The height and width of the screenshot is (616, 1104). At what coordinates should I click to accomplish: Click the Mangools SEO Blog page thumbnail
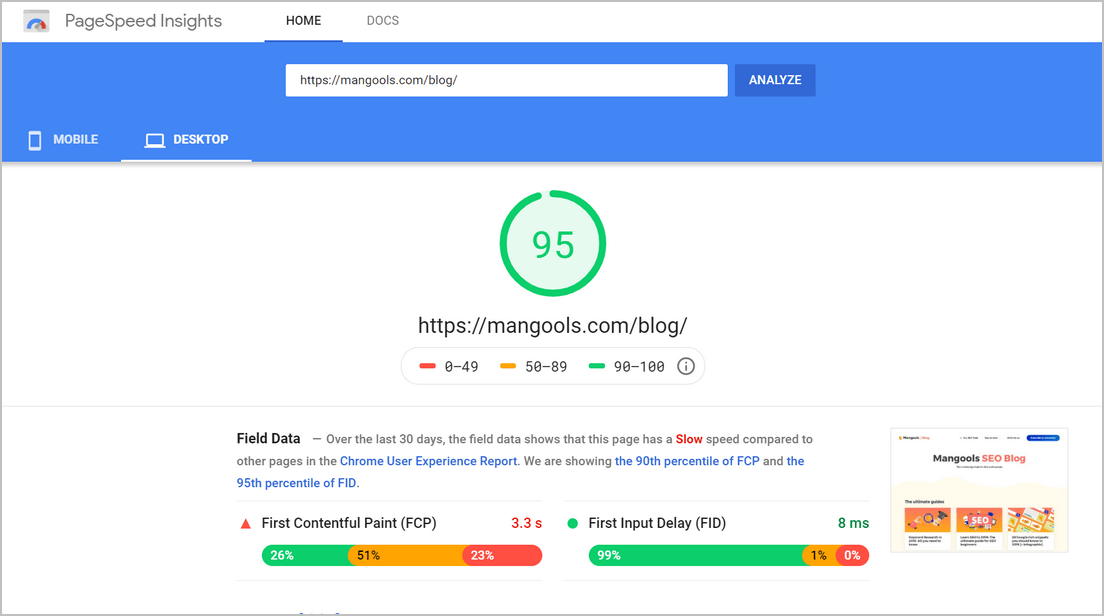[x=979, y=490]
